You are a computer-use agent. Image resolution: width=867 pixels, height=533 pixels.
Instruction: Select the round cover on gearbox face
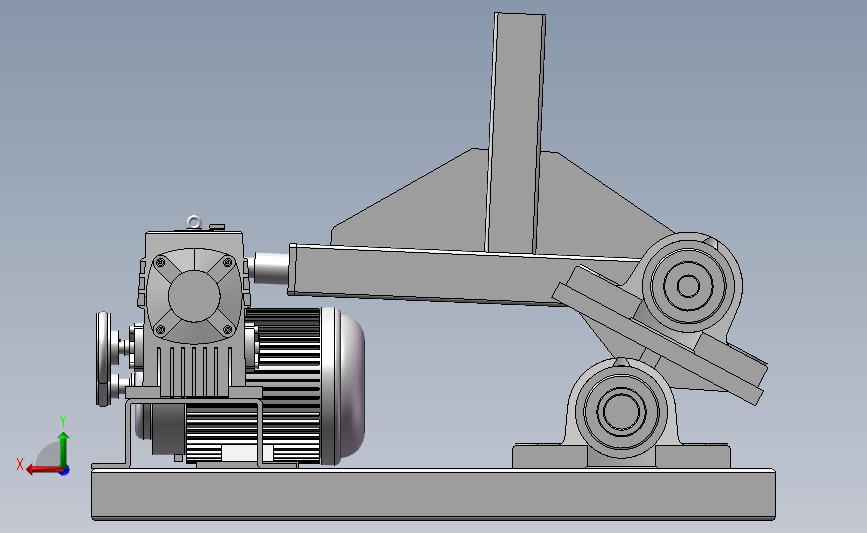pyautogui.click(x=194, y=296)
